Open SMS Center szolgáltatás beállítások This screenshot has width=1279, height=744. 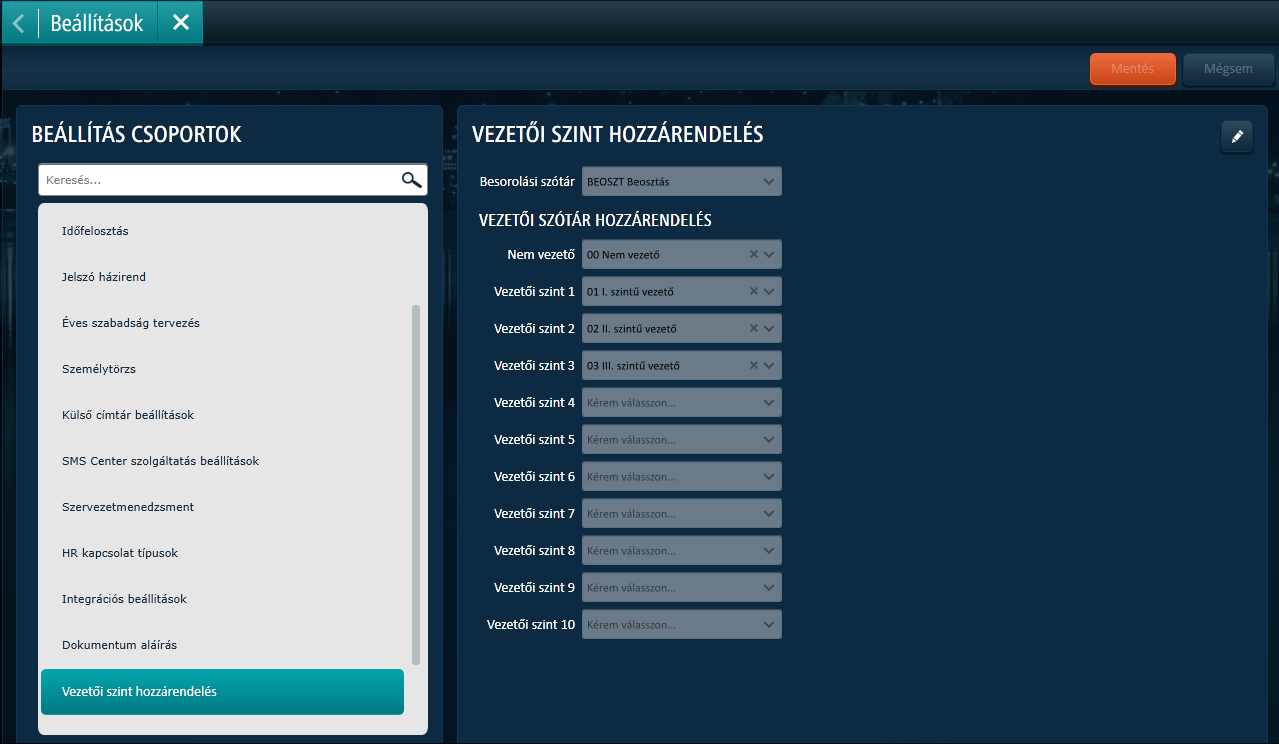[222, 461]
